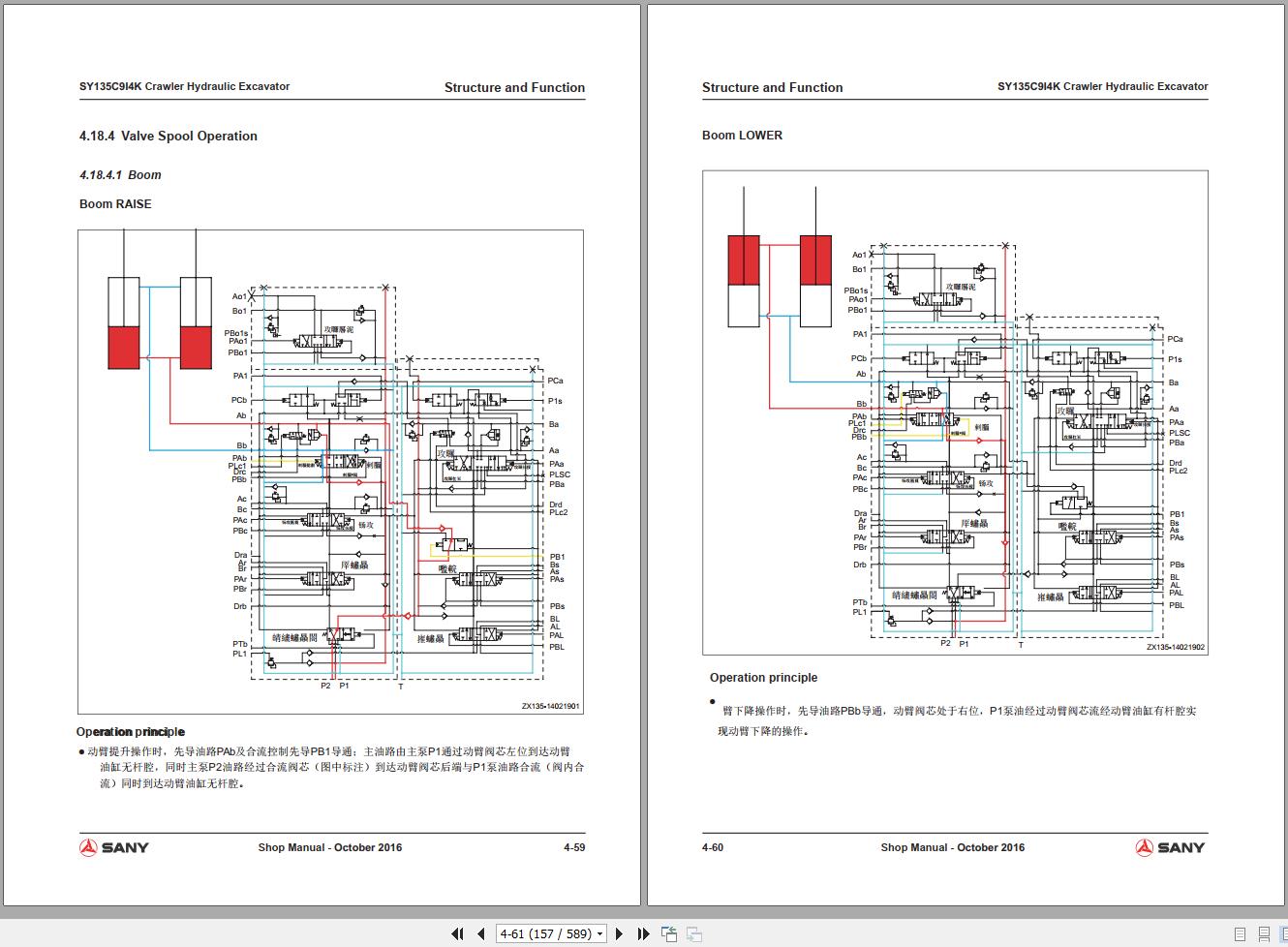1288x947 pixels.
Task: Jump to the first page
Action: click(457, 933)
